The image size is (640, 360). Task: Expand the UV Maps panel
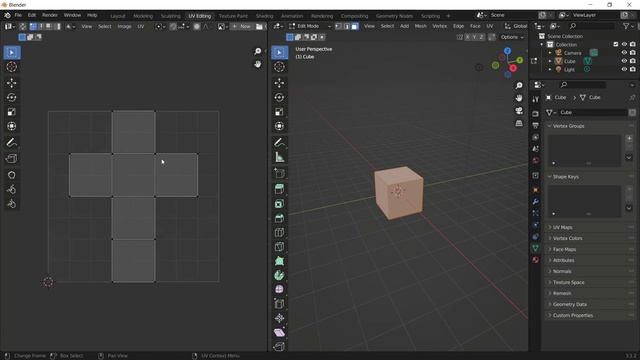(x=590, y=227)
